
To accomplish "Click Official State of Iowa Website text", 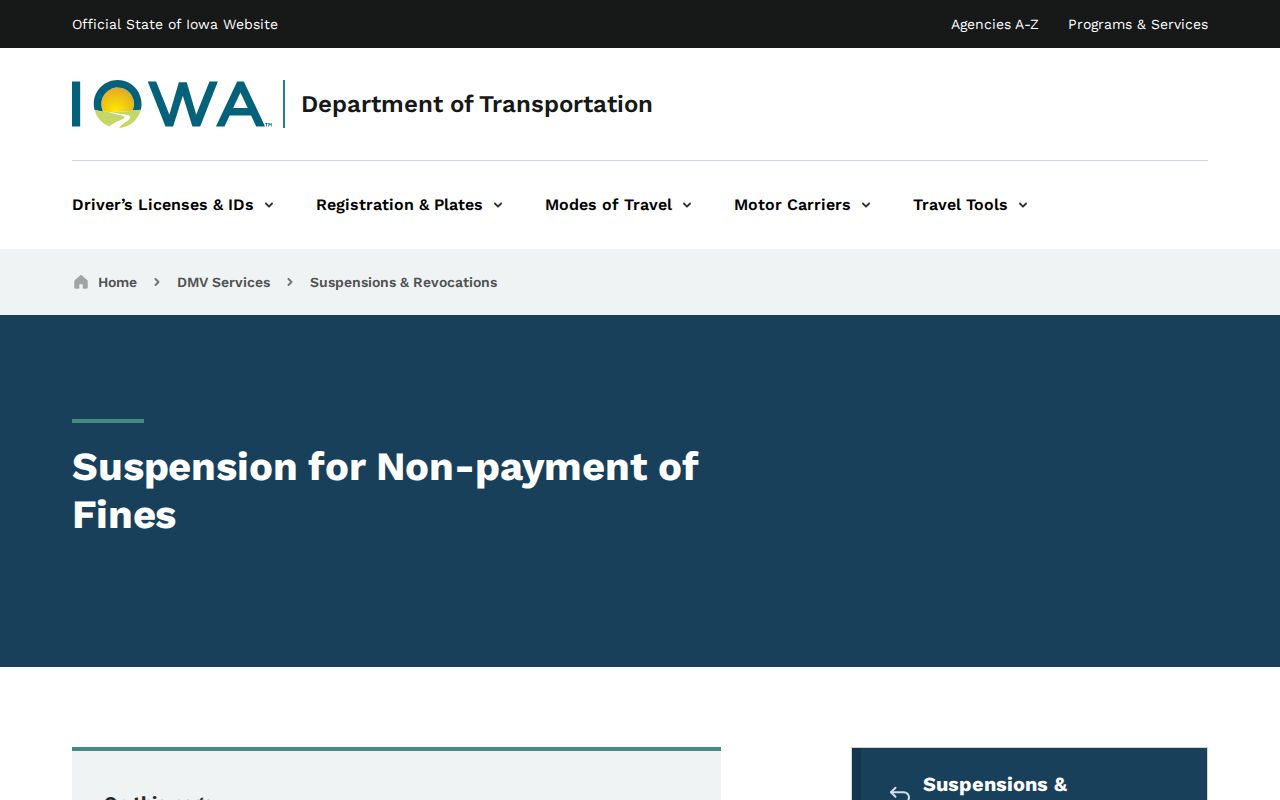I will pos(175,24).
